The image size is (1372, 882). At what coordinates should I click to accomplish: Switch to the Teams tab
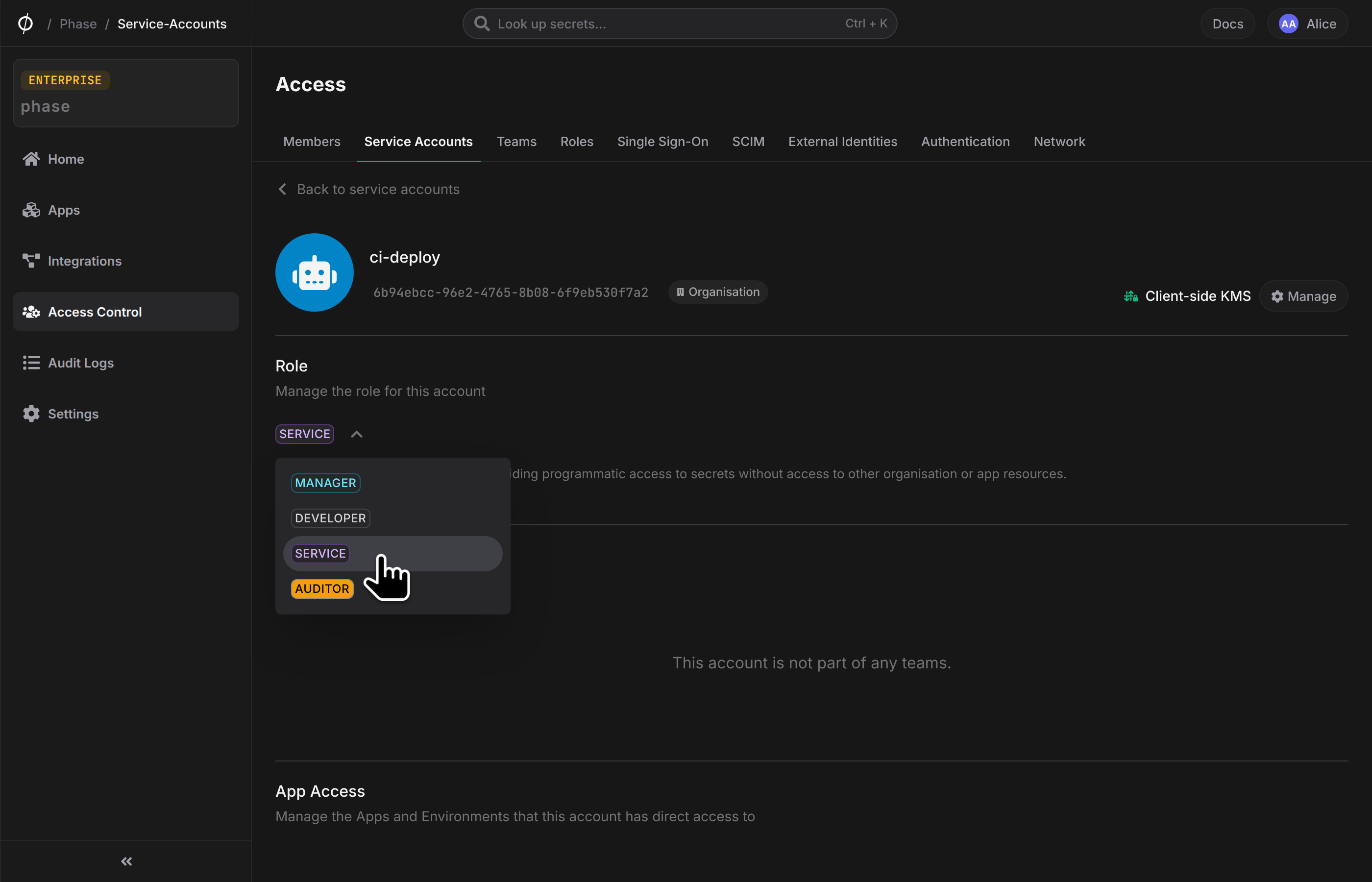coord(516,142)
